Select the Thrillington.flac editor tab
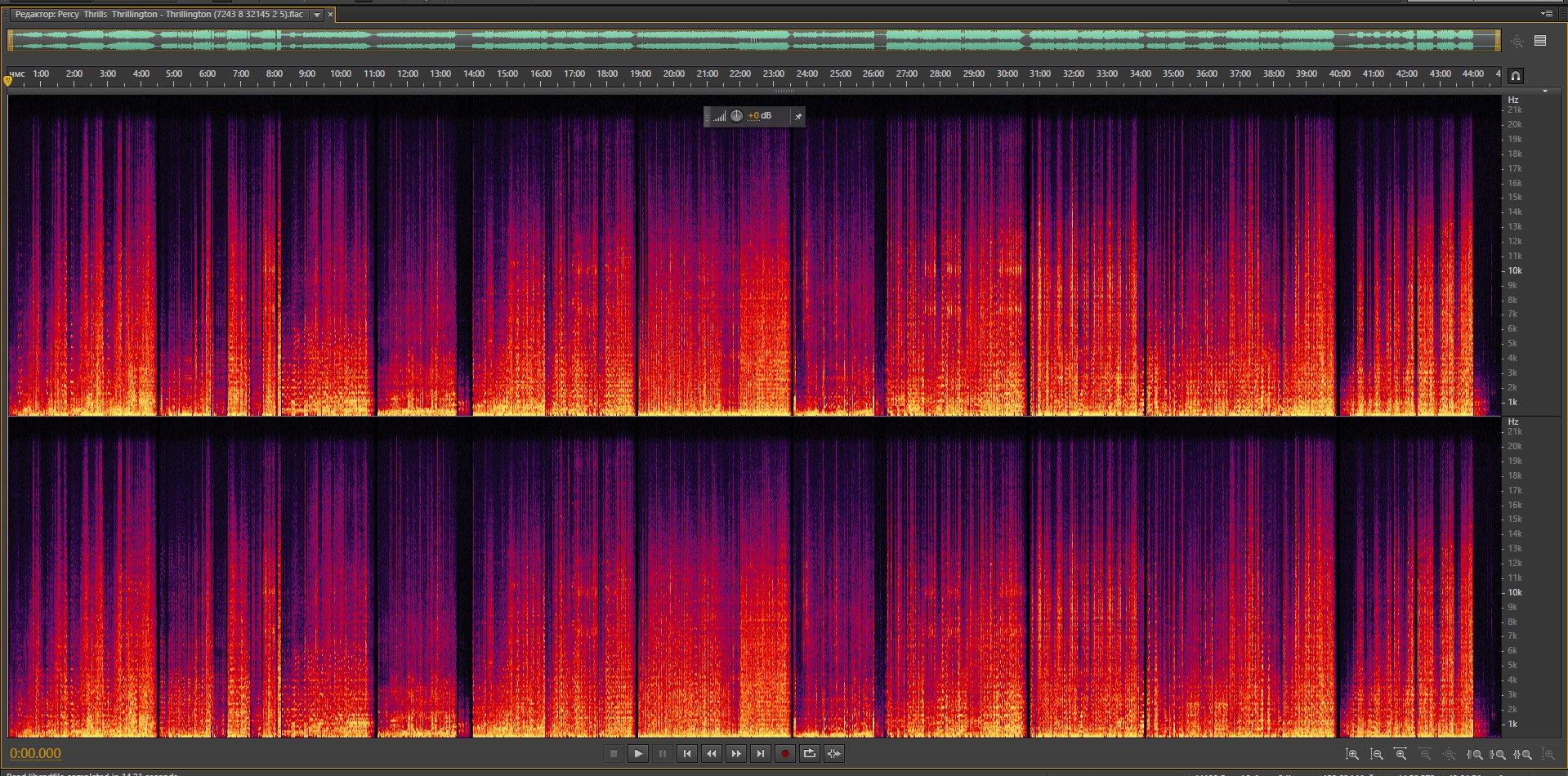Screen dimensions: 1568x776 [159, 15]
